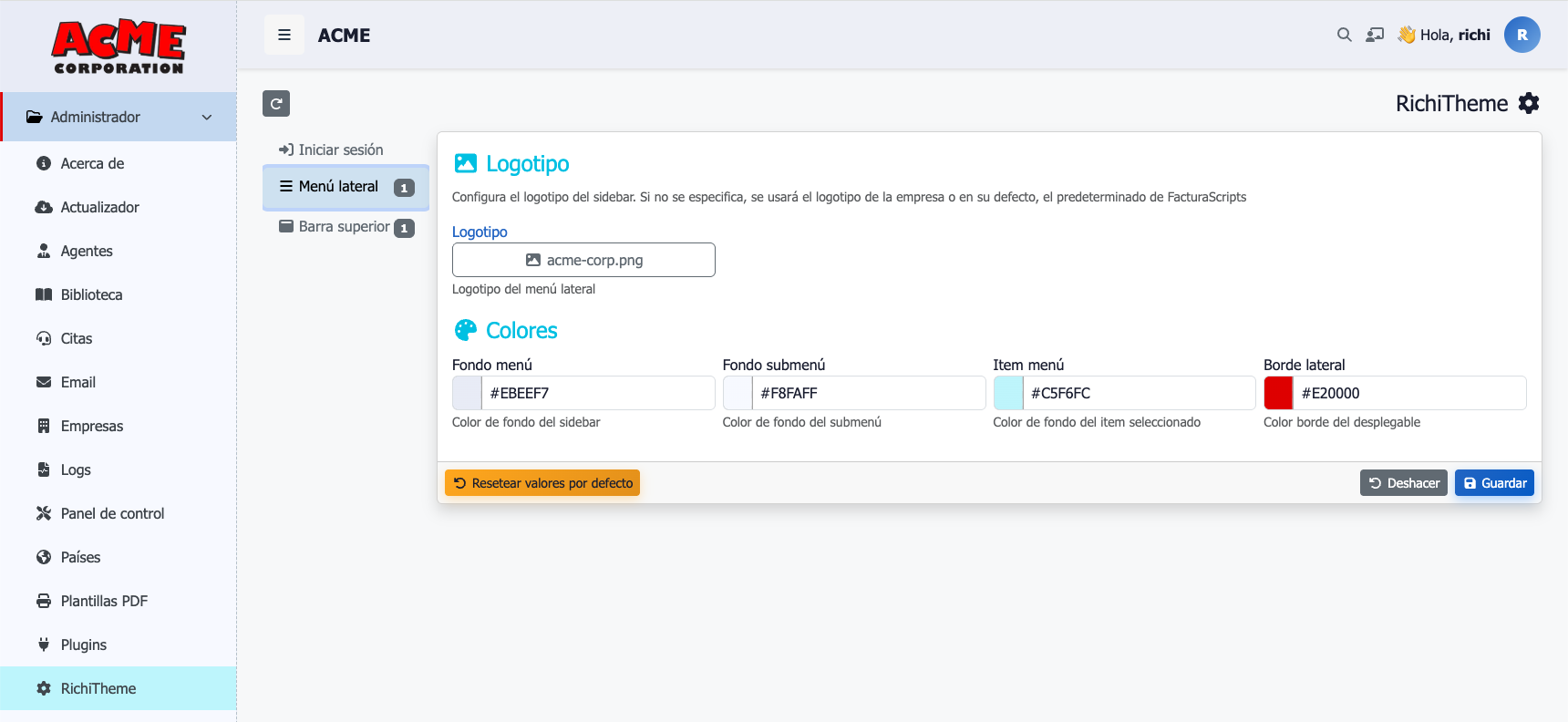Open the user avatar R menu
Image resolution: width=1568 pixels, height=722 pixels.
pos(1522,35)
